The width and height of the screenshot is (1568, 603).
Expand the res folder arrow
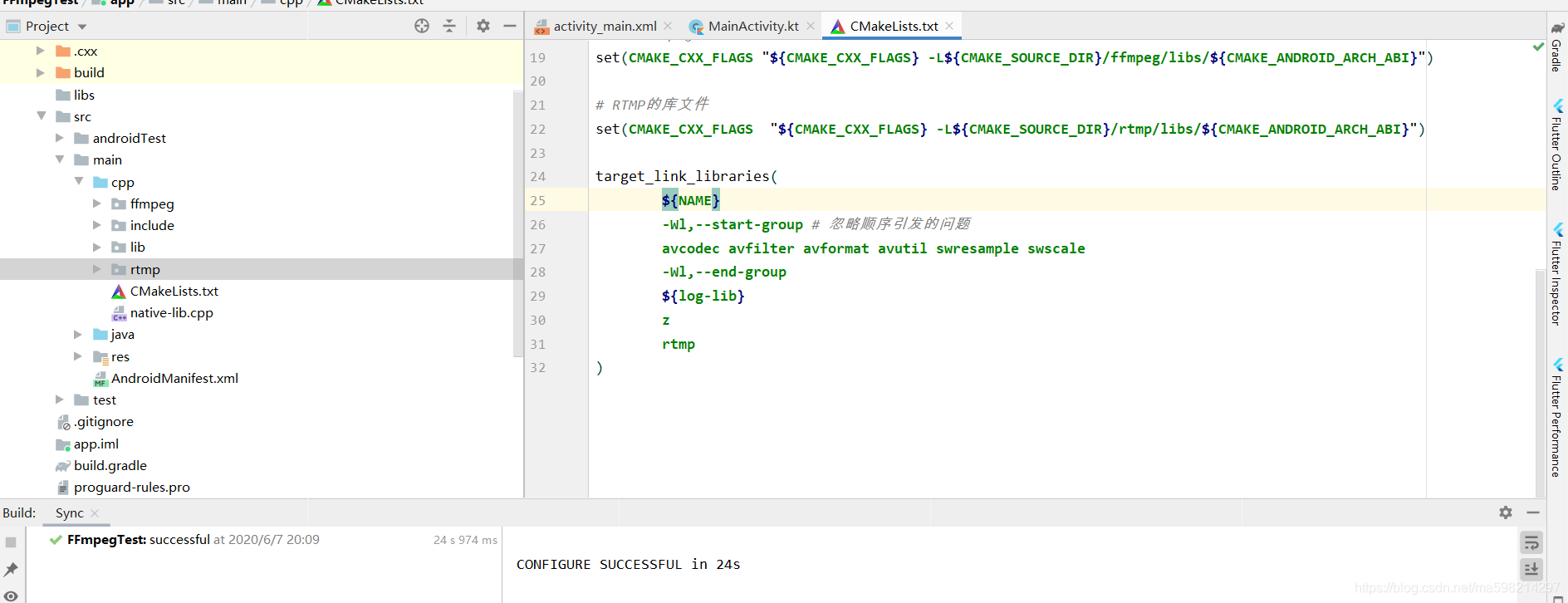coord(78,356)
